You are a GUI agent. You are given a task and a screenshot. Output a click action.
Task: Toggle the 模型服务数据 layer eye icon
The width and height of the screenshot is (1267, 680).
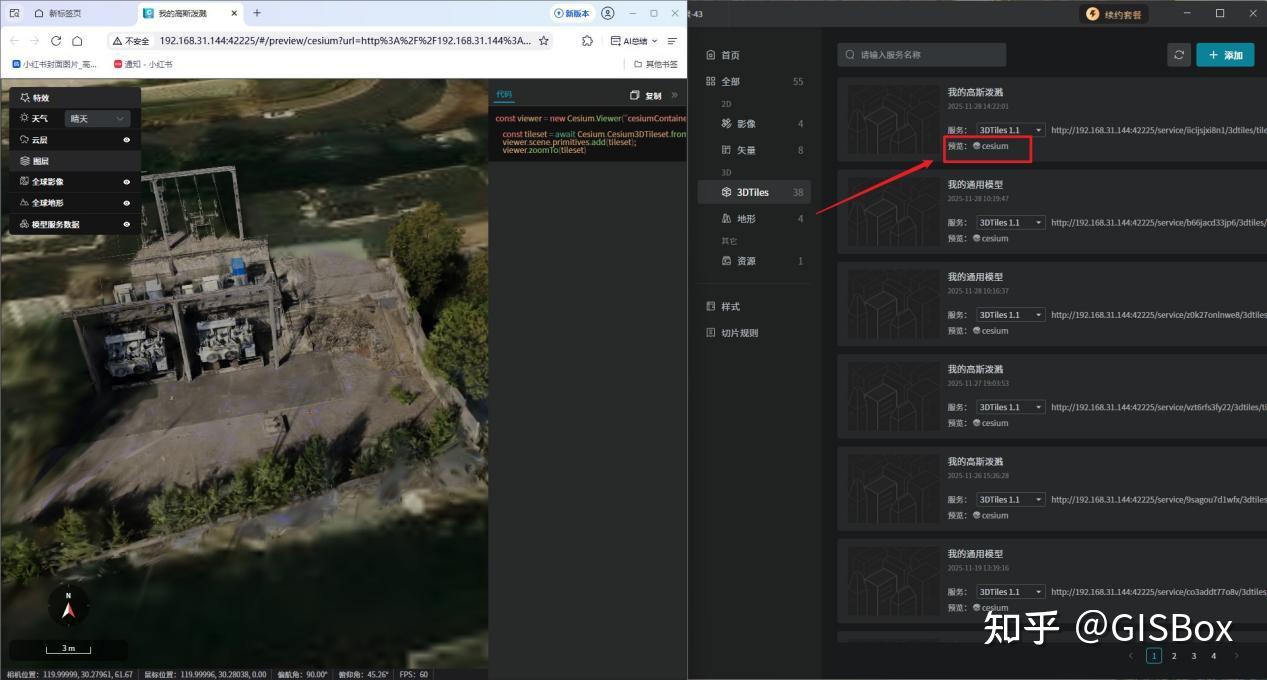[129, 224]
